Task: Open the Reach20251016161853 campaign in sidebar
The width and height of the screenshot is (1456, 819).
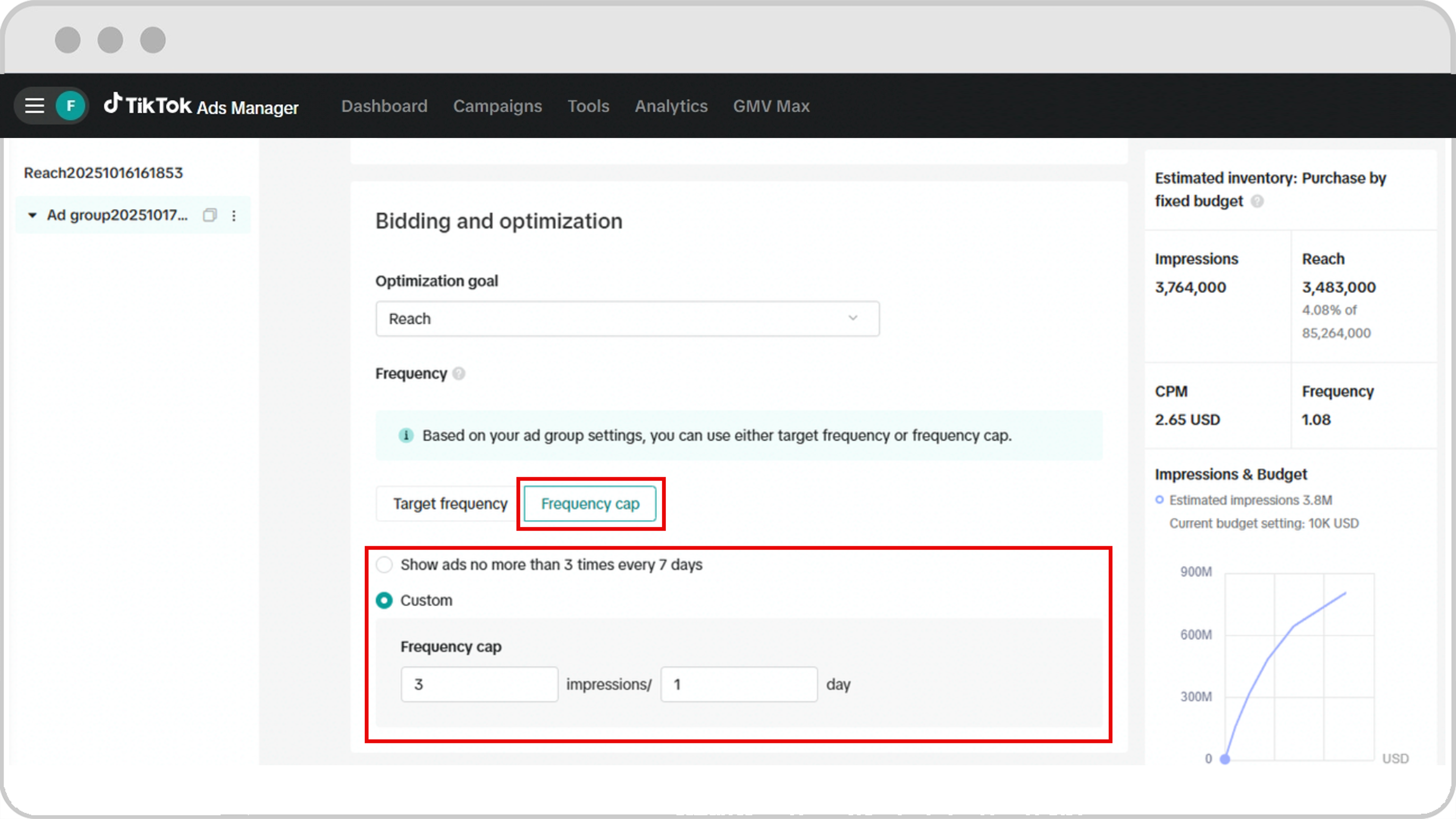Action: (104, 173)
